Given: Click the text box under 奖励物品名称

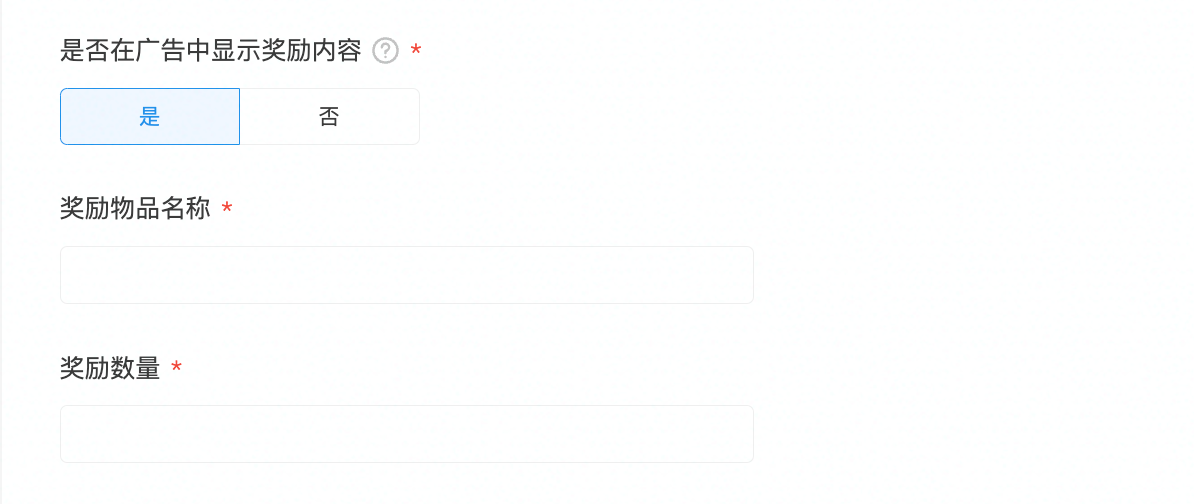Looking at the screenshot, I should click(406, 275).
